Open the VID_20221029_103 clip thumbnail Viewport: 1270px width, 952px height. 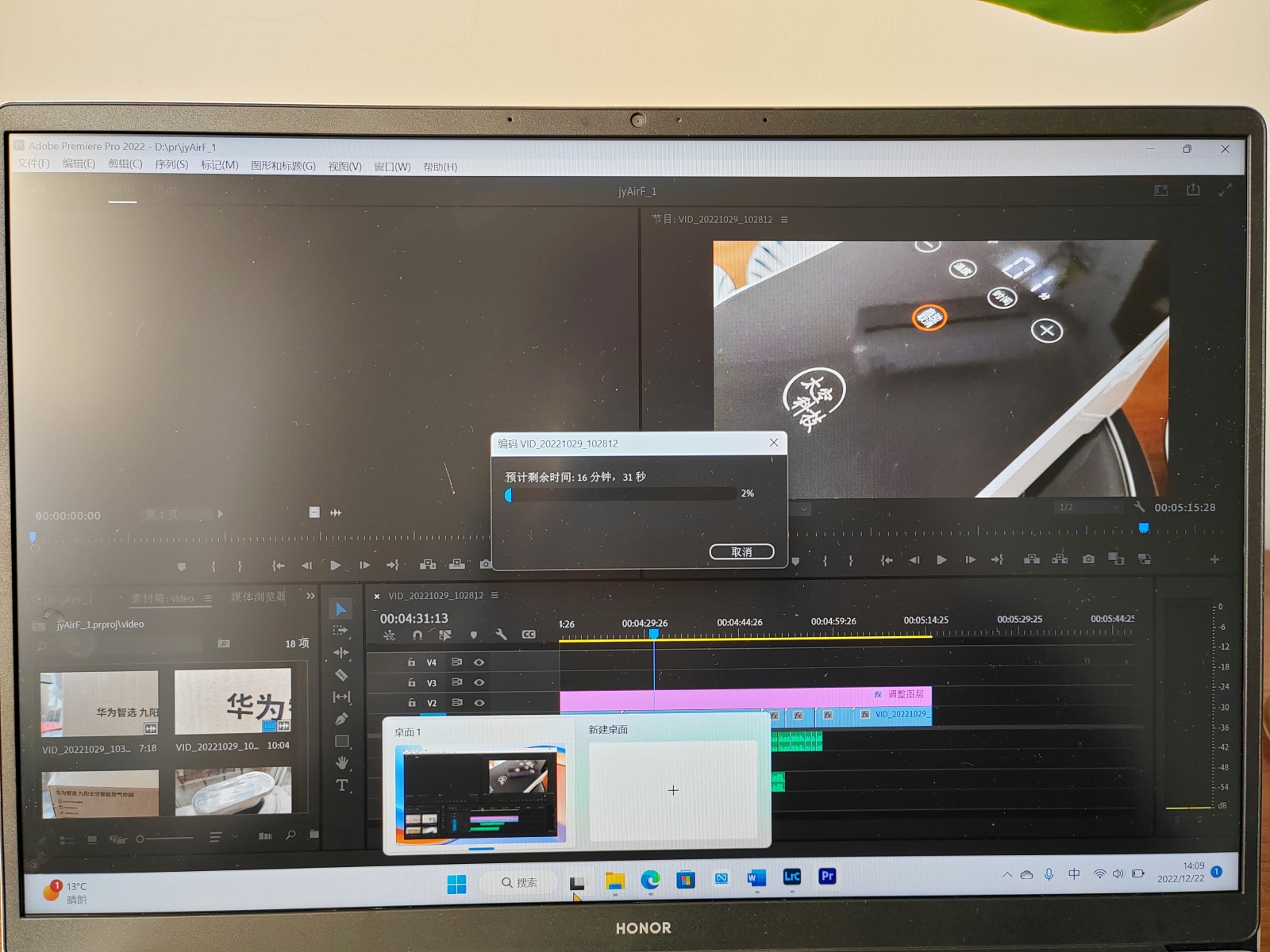coord(99,706)
